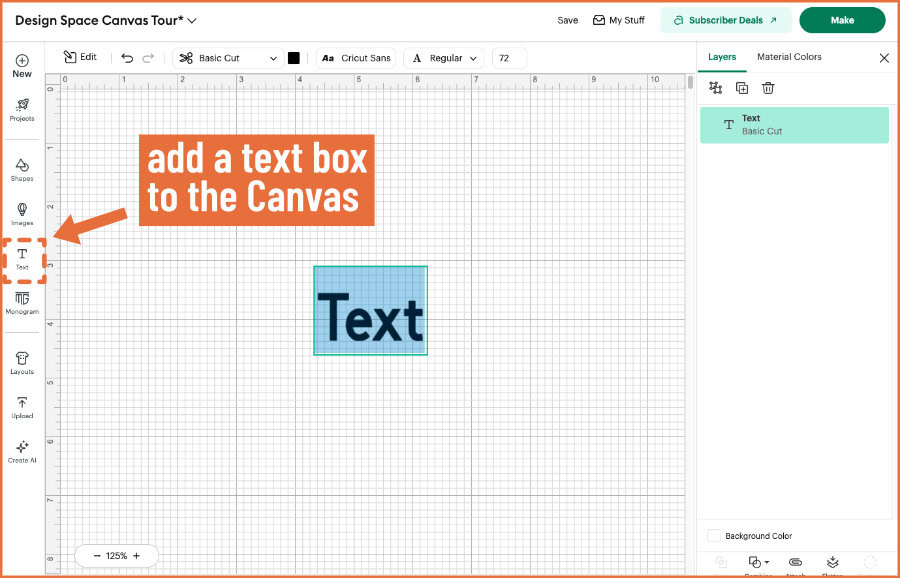Open My Stuff
This screenshot has height=578, width=900.
[619, 20]
